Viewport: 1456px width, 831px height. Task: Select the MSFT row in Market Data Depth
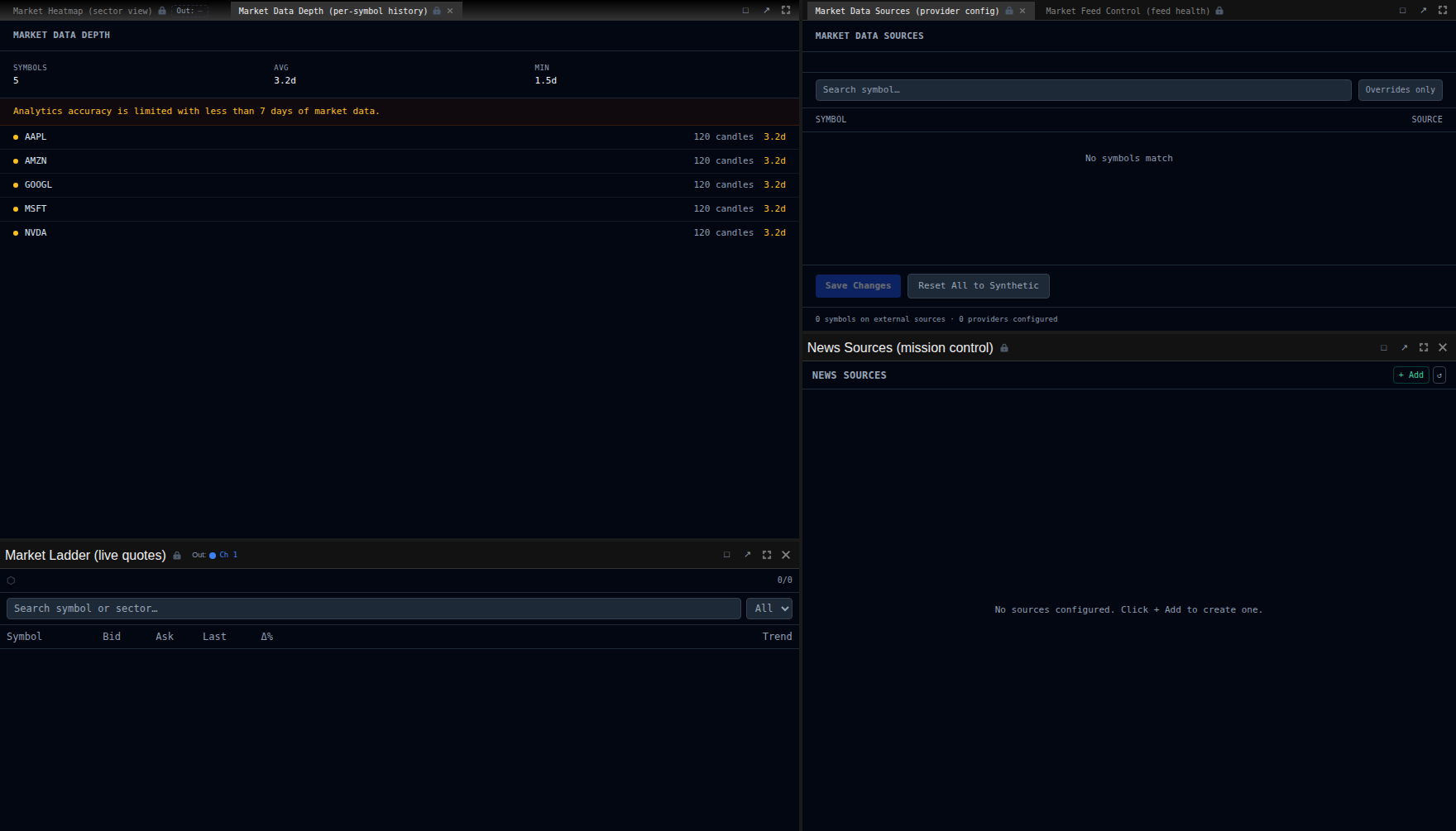click(x=400, y=209)
